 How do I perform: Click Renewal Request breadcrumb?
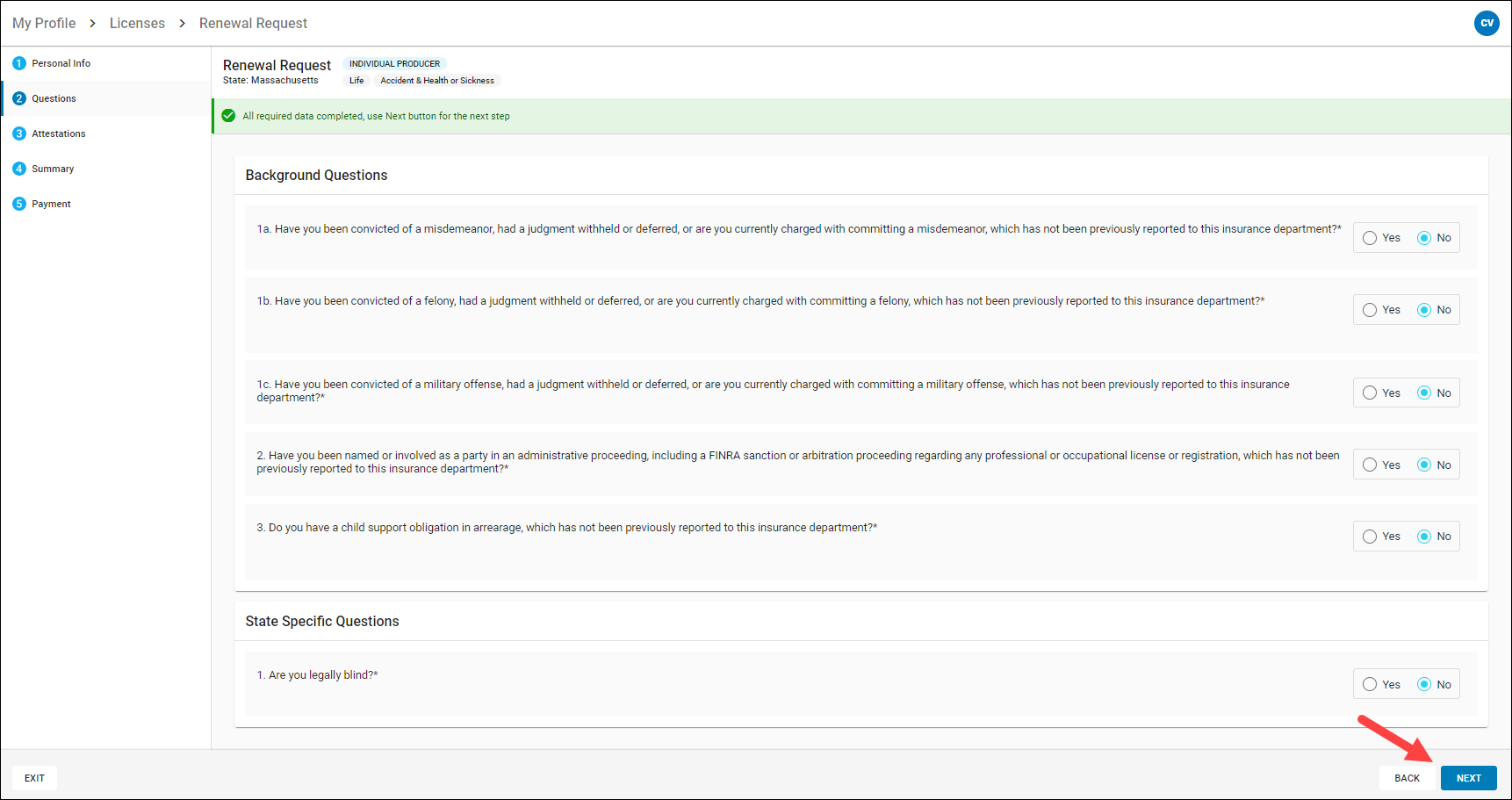[253, 23]
